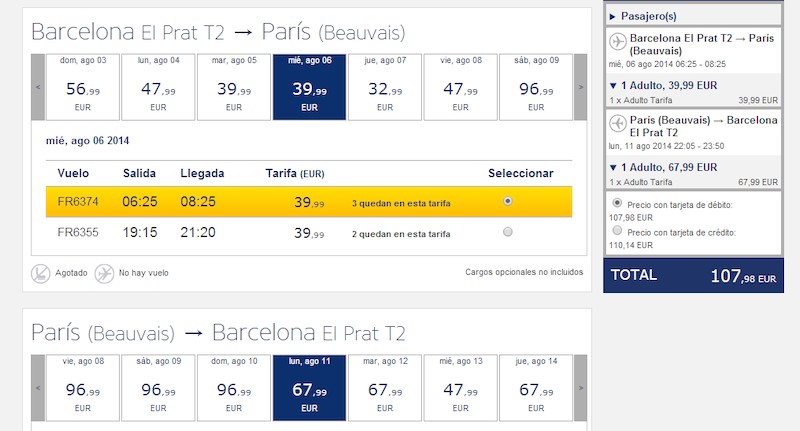This screenshot has height=431, width=800.
Task: Select flight FR6355 radio button
Action: (x=508, y=232)
